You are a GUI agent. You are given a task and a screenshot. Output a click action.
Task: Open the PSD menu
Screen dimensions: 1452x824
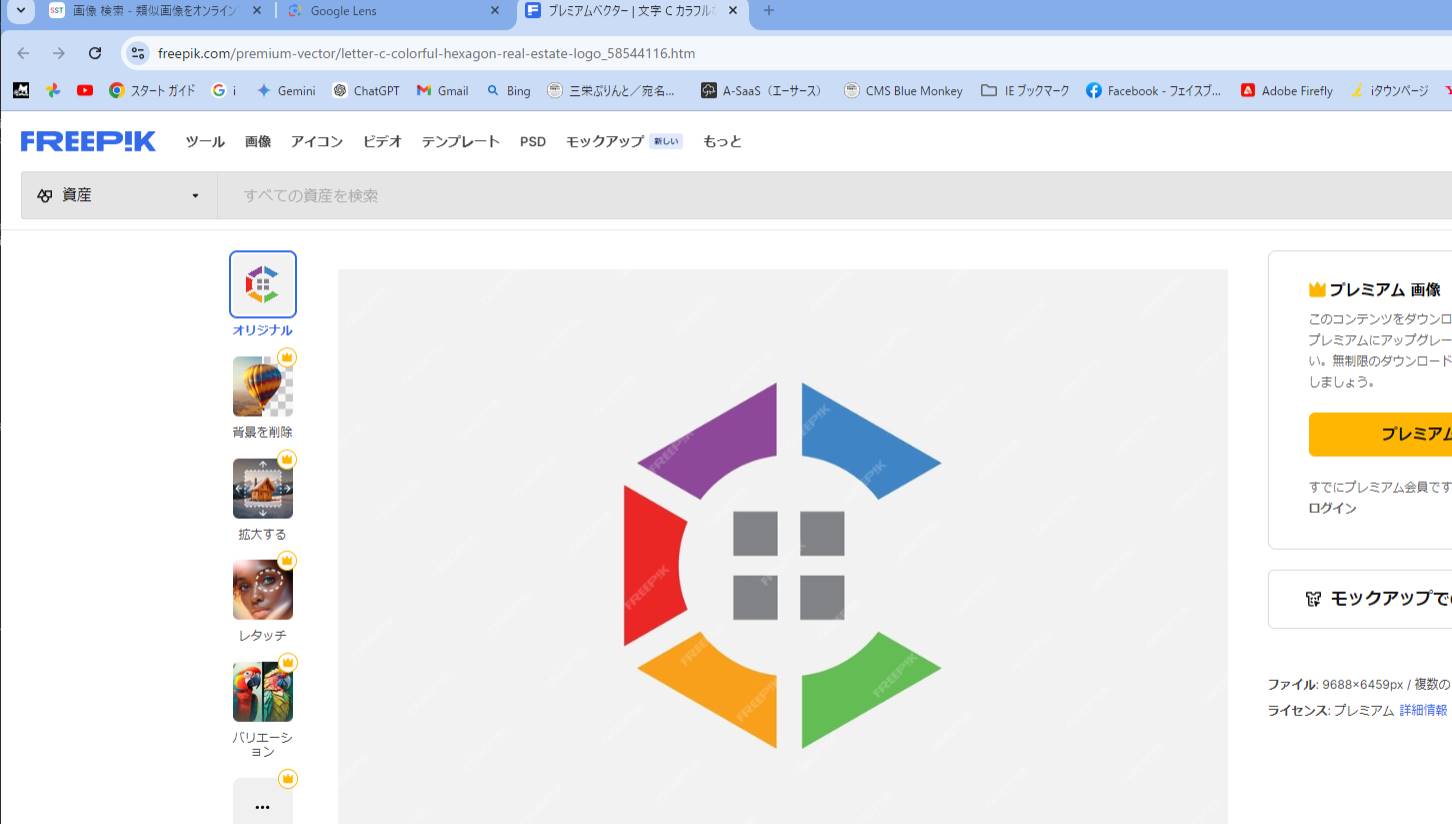click(x=533, y=141)
